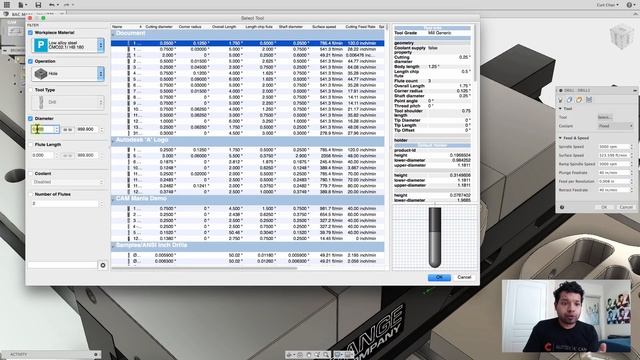
Task: Click the tool list horizontal scrollbar
Action: (204, 268)
